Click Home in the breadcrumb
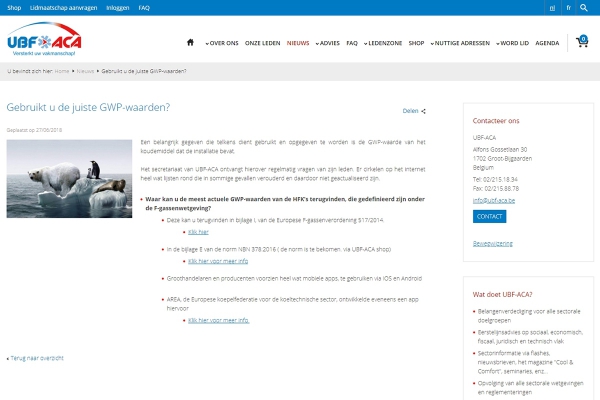This screenshot has width=600, height=400. tap(62, 71)
